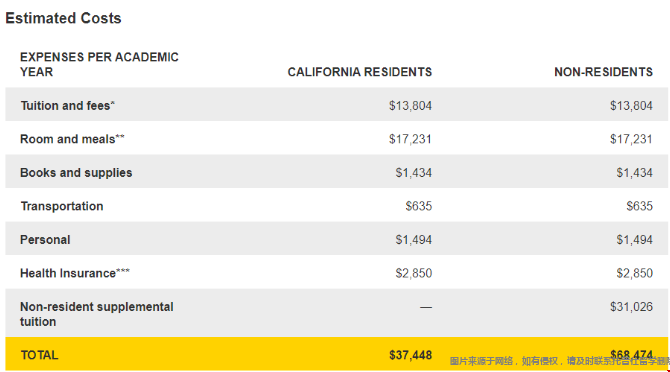Click the Non-Residents column header
This screenshot has width=670, height=372.
(x=603, y=72)
